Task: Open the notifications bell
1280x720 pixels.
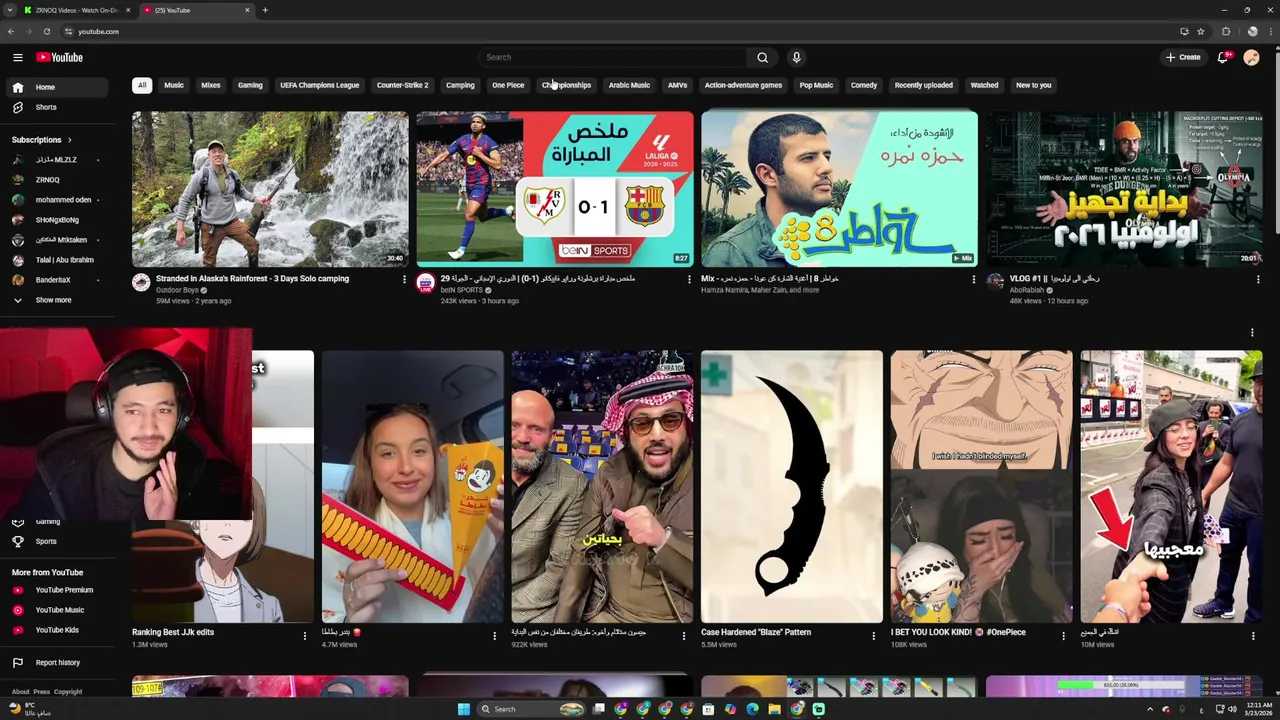Action: coord(1222,57)
